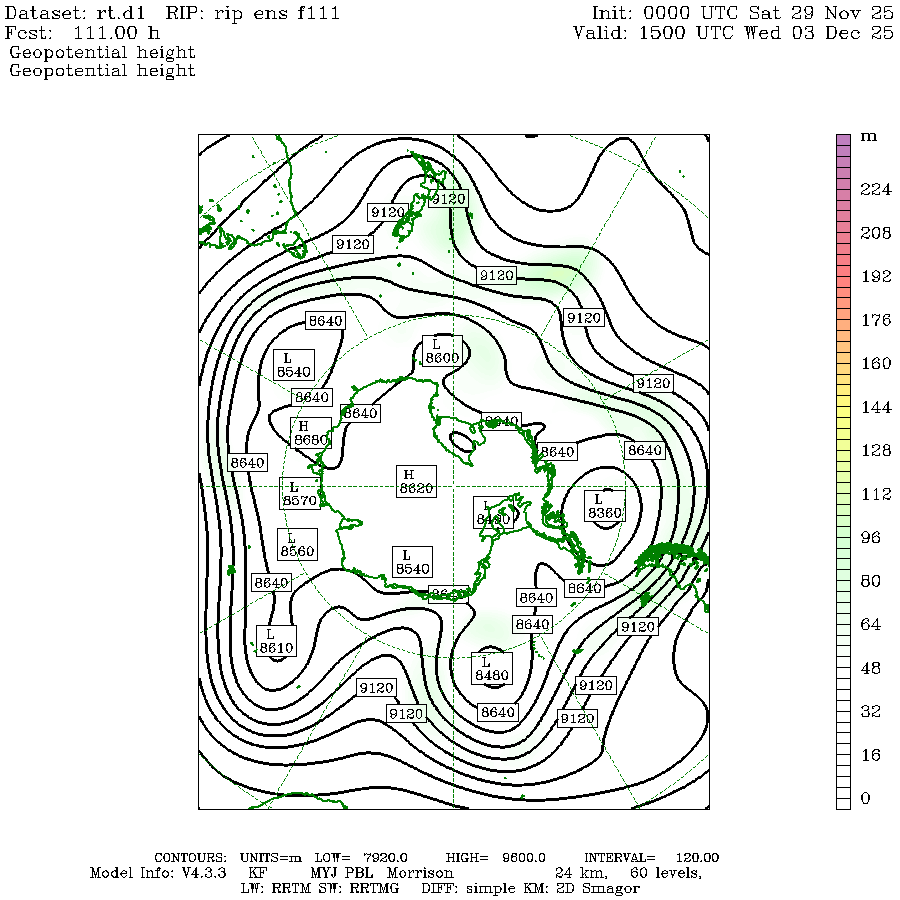Click 'Valid: 1500 UTC Wed 03 Dec 25'

734,32
